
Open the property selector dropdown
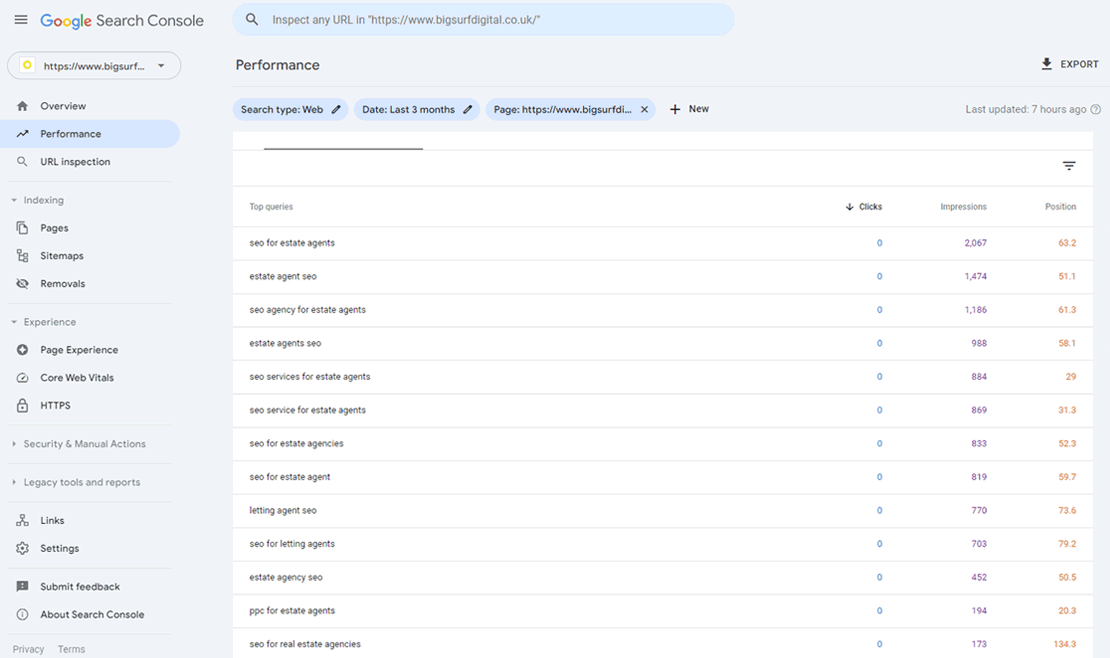[94, 66]
